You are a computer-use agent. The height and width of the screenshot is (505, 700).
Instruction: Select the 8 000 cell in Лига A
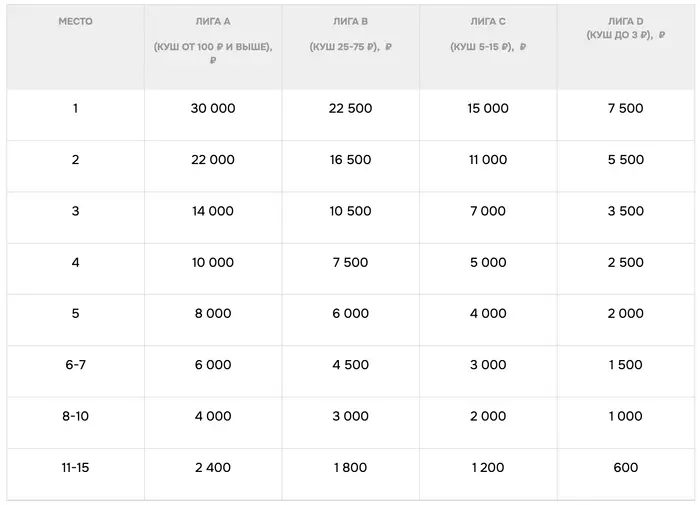(213, 314)
